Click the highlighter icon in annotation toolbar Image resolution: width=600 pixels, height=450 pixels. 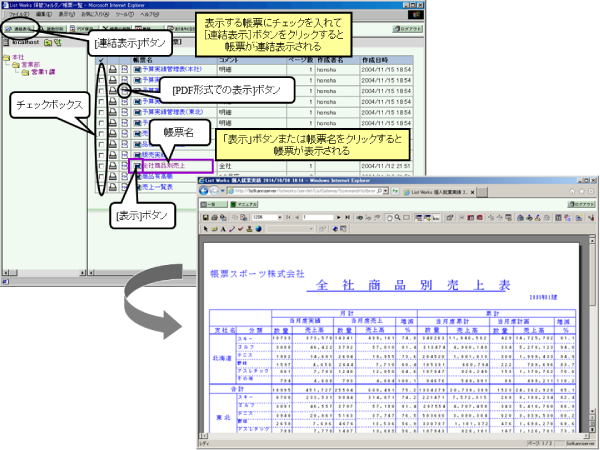(x=214, y=229)
